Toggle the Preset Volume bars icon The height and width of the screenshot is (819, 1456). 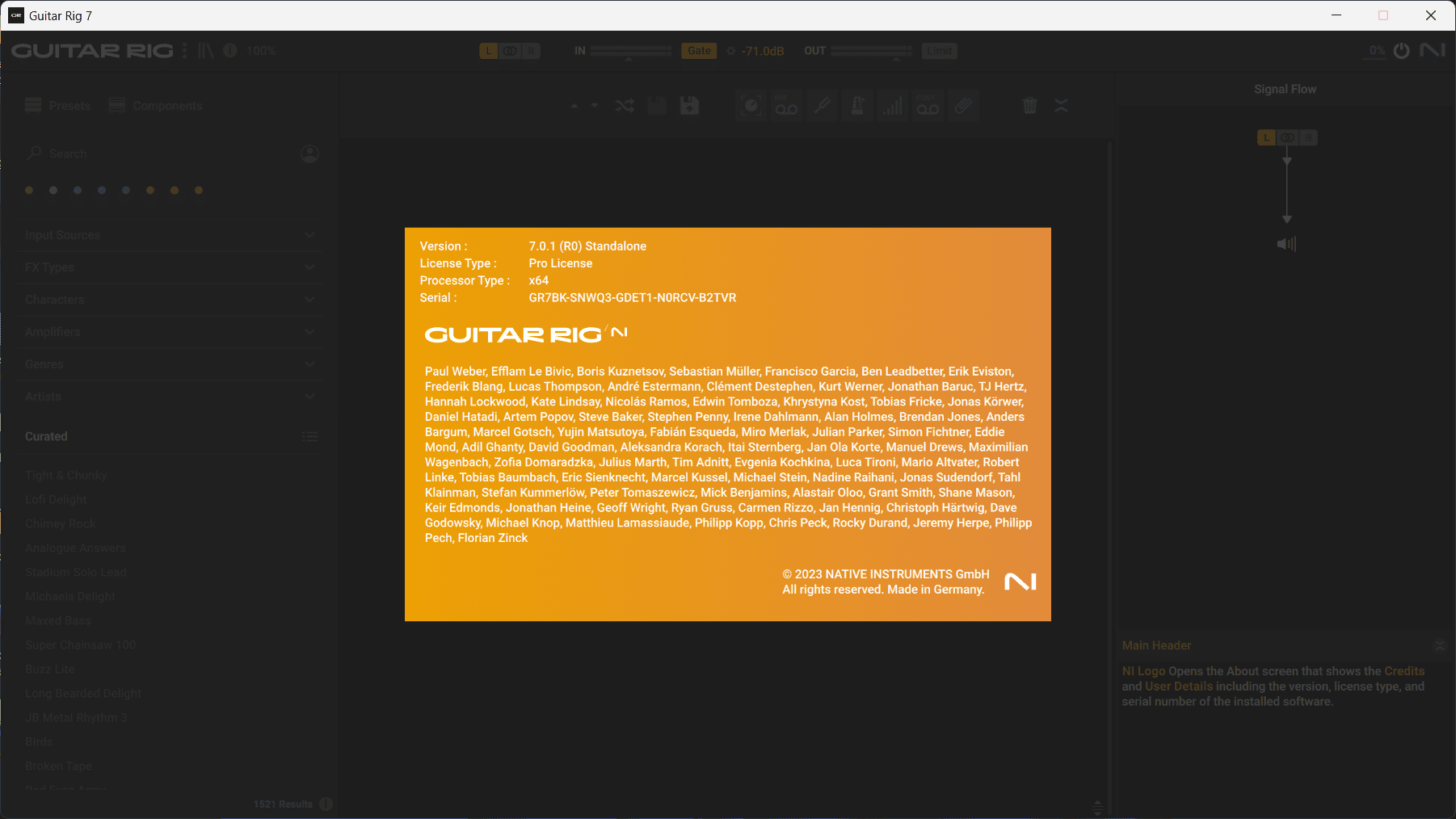[893, 106]
